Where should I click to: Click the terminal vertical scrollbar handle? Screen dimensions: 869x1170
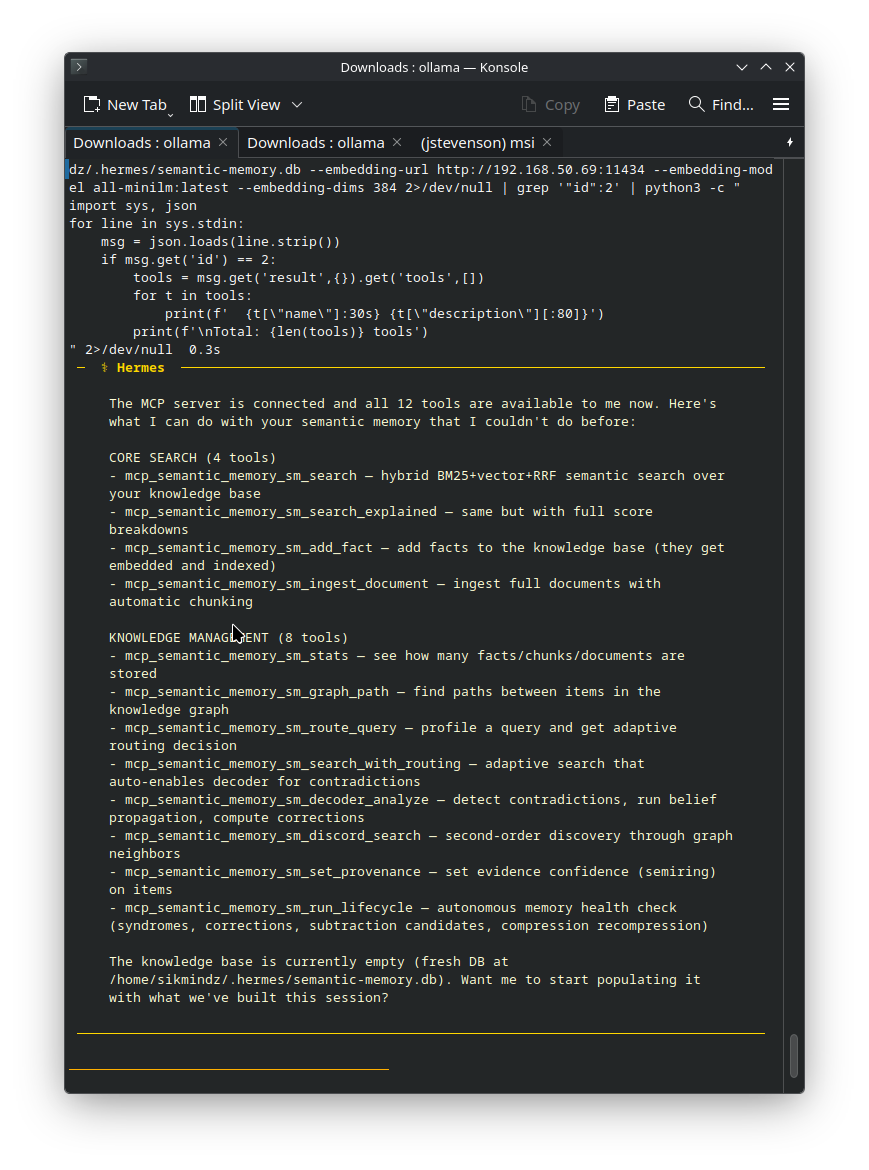[794, 1054]
